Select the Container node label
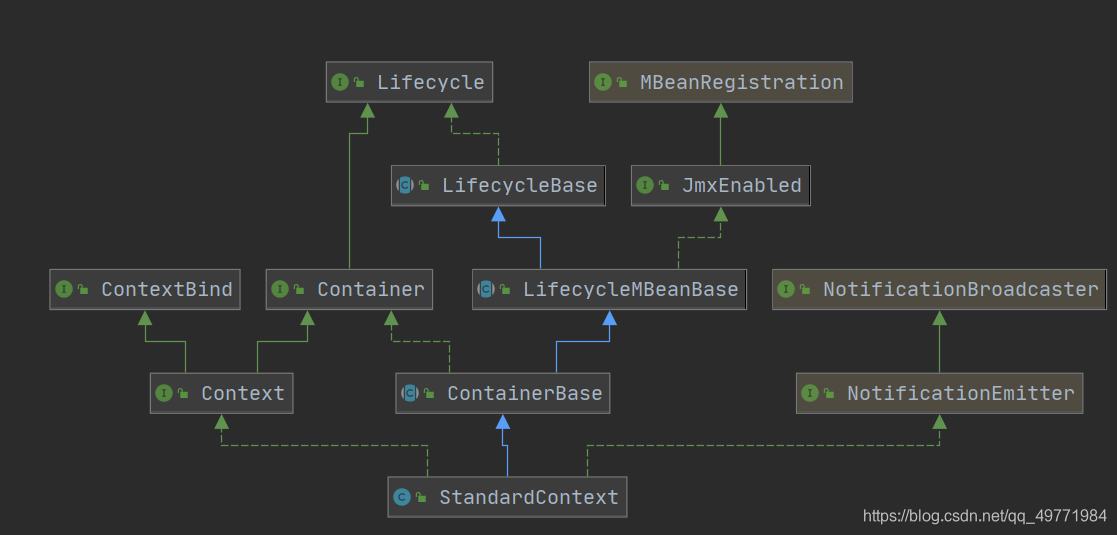1117x535 pixels. tap(370, 290)
